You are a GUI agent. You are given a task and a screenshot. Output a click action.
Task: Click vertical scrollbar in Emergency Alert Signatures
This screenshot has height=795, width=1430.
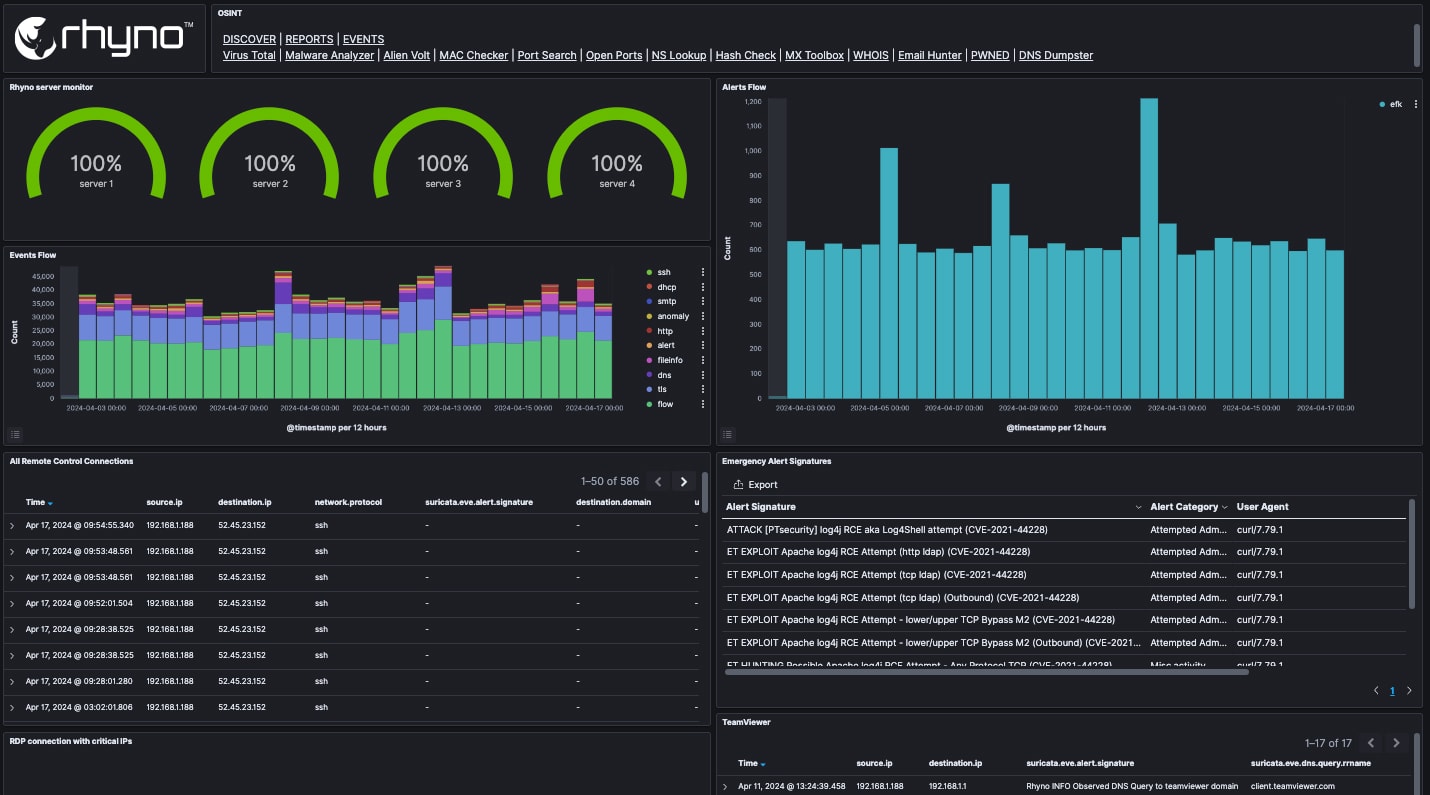tap(1412, 553)
